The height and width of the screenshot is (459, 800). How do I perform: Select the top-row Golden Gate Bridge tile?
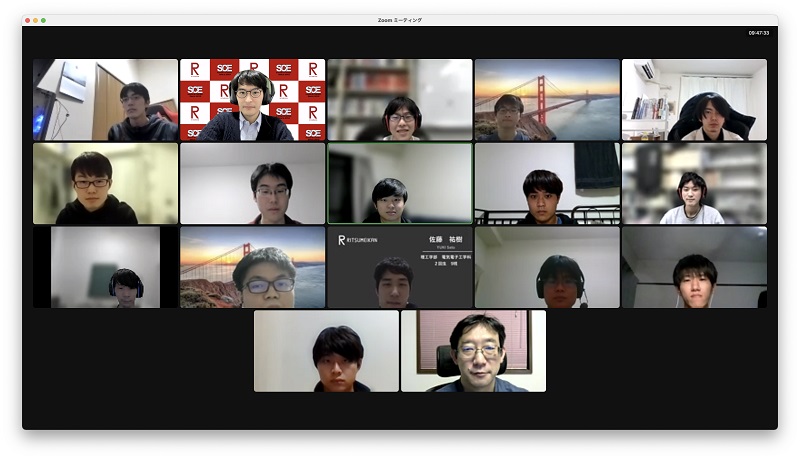546,100
